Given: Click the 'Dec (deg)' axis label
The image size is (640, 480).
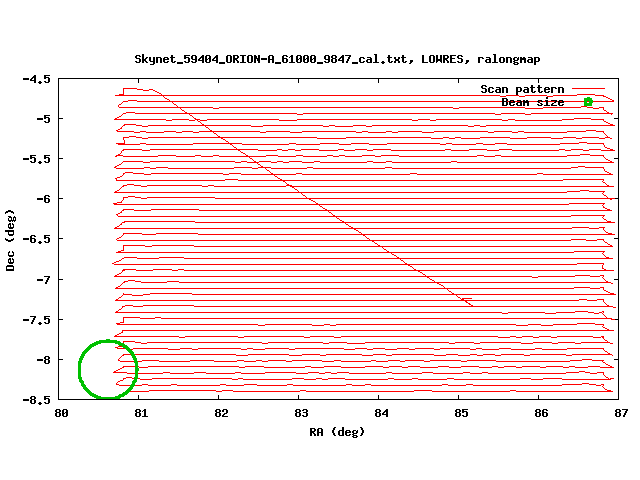Looking at the screenshot, I should (x=10, y=240).
